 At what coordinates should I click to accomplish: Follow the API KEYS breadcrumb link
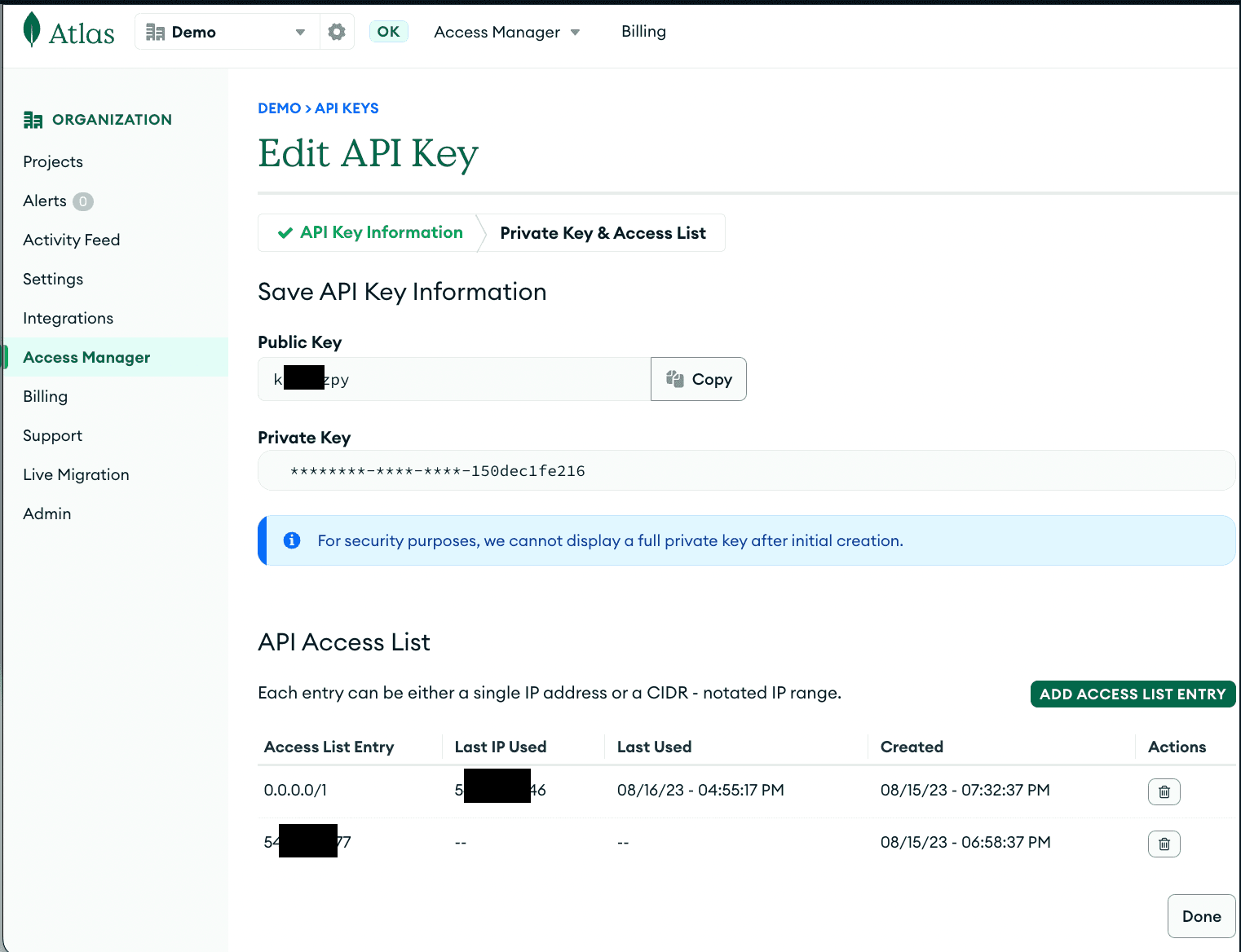click(347, 108)
